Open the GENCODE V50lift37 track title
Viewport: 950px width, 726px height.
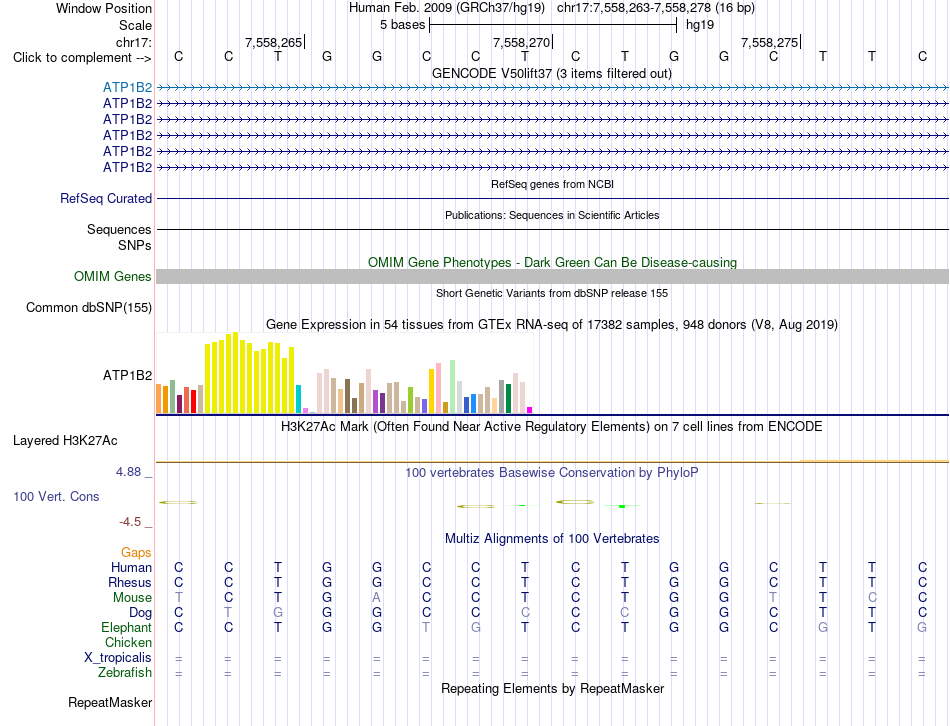[552, 73]
